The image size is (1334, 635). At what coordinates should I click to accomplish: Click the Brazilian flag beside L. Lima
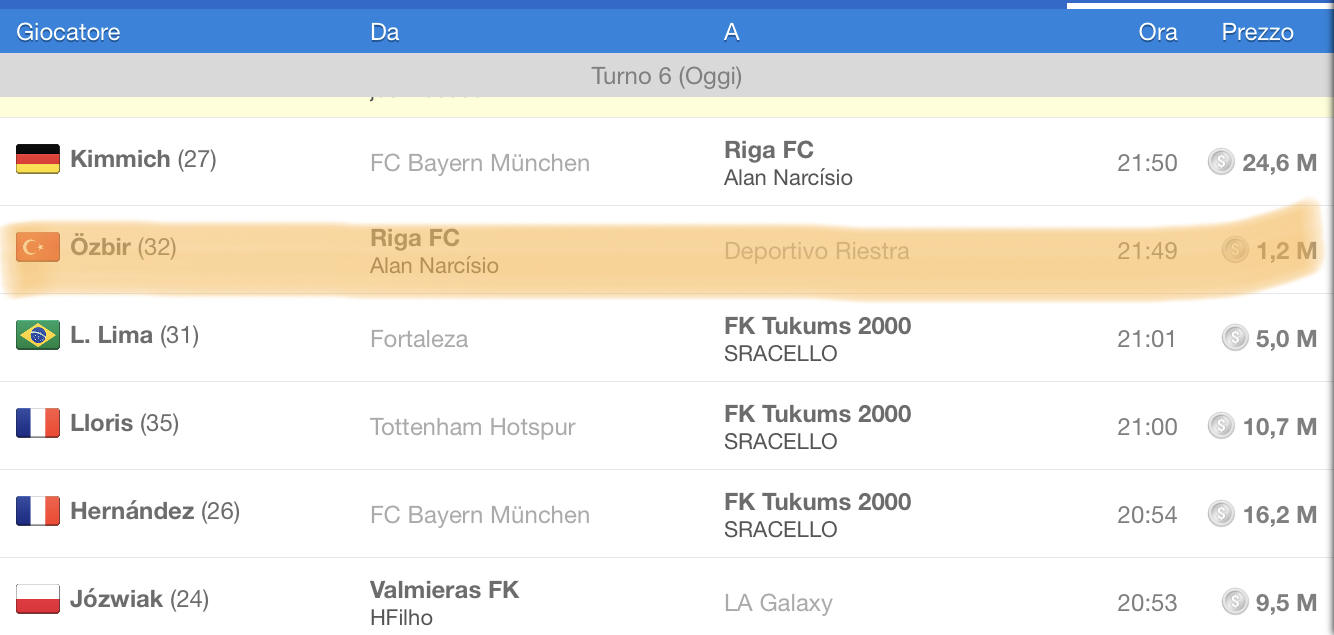coord(38,335)
